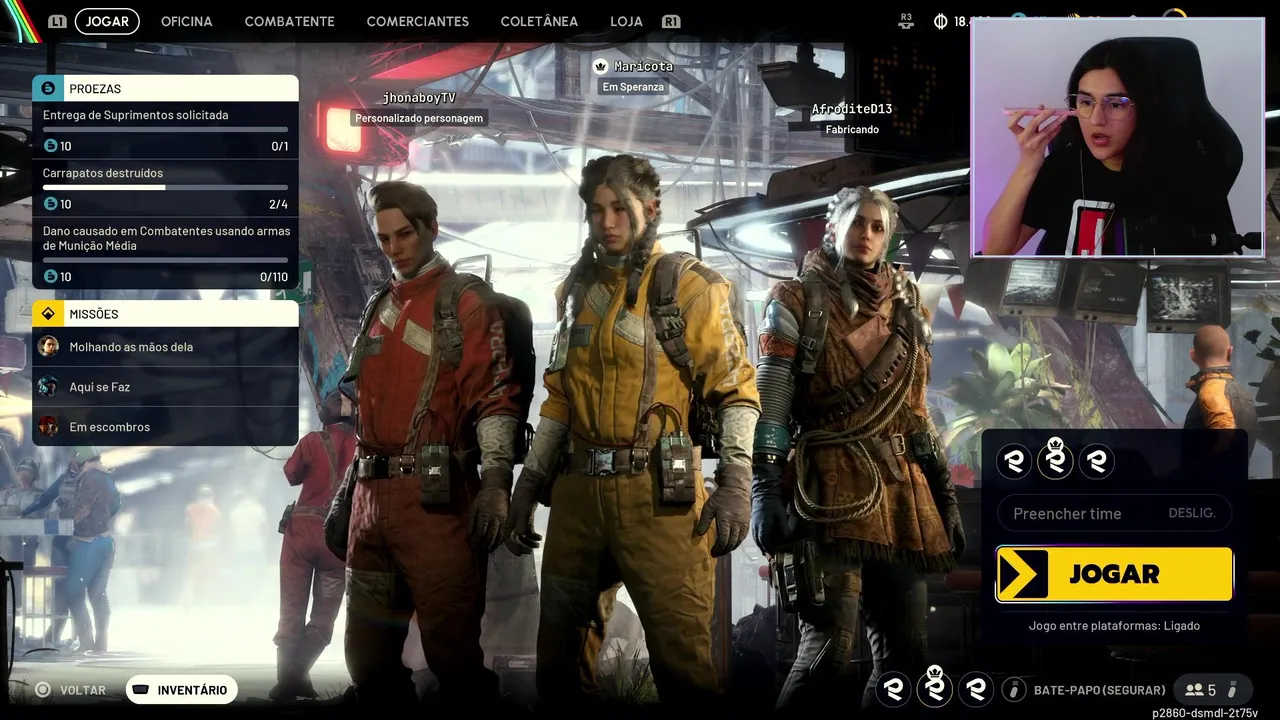Click the coin currency icon beside 18
Viewport: 1280px width, 720px height.
[940, 21]
